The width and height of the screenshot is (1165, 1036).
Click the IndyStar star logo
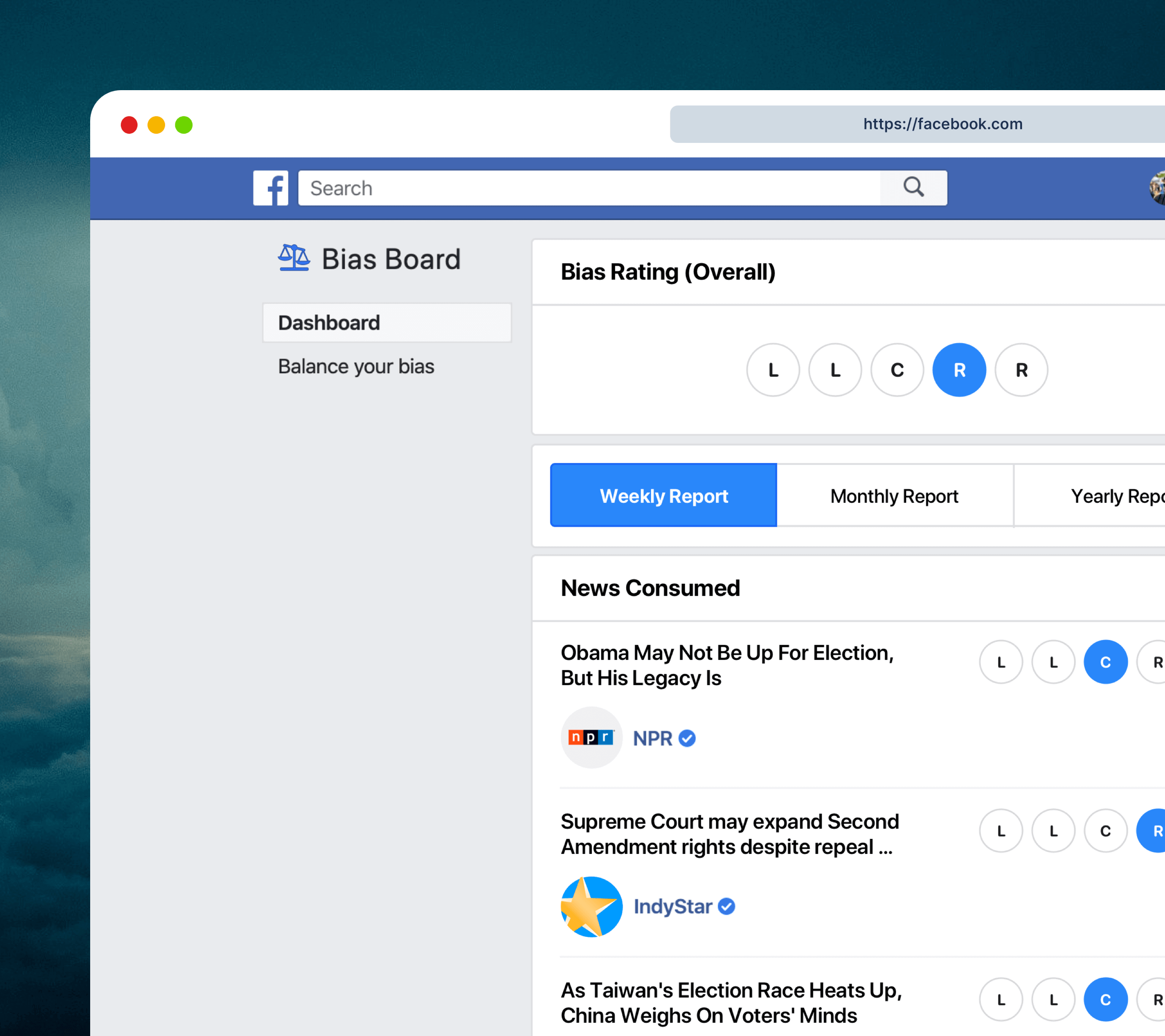(x=591, y=906)
